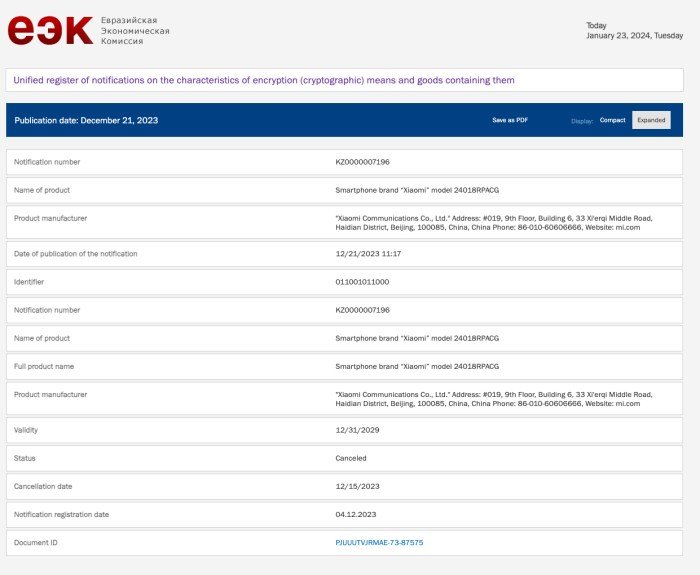Image resolution: width=700 pixels, height=575 pixels.
Task: Click the Identifier value 011001011000
Action: [362, 282]
